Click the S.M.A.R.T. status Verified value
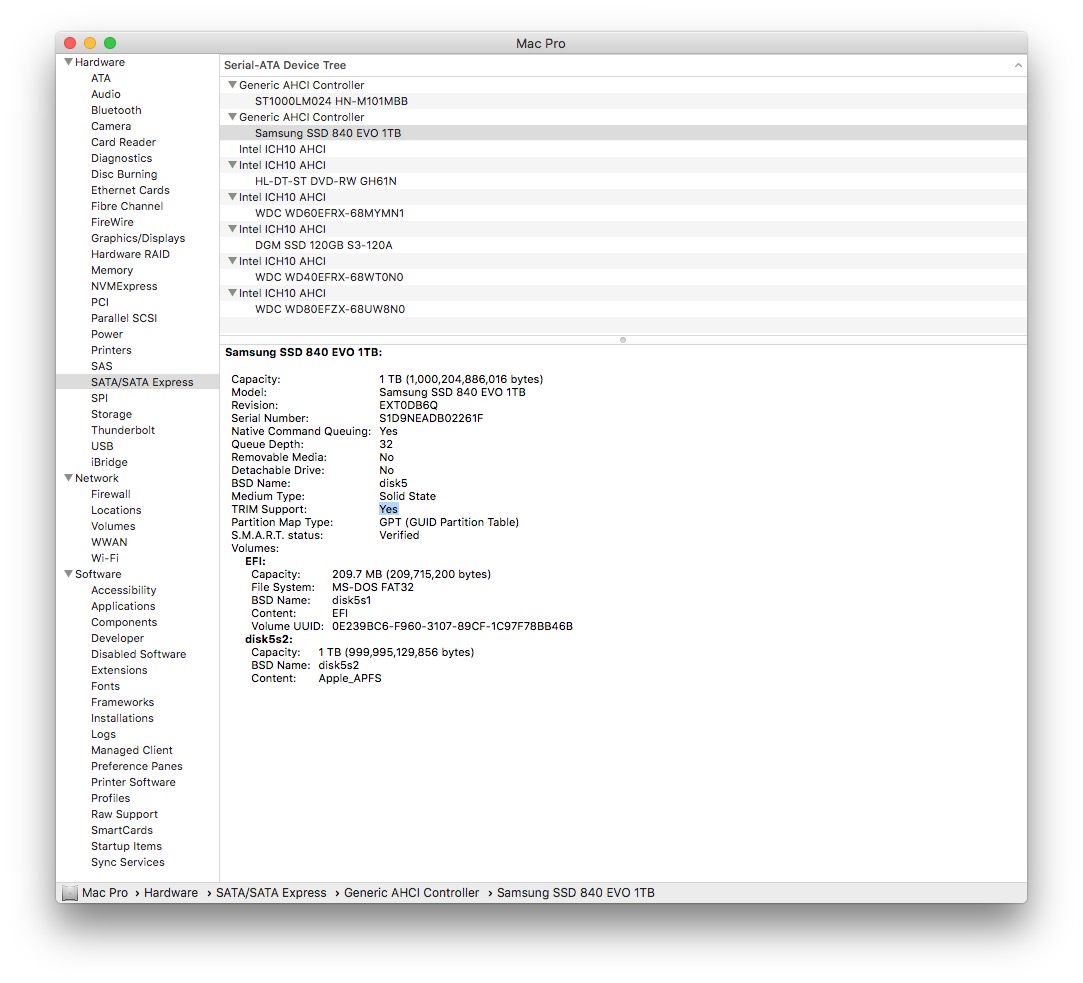The width and height of the screenshot is (1083, 983). pos(399,535)
